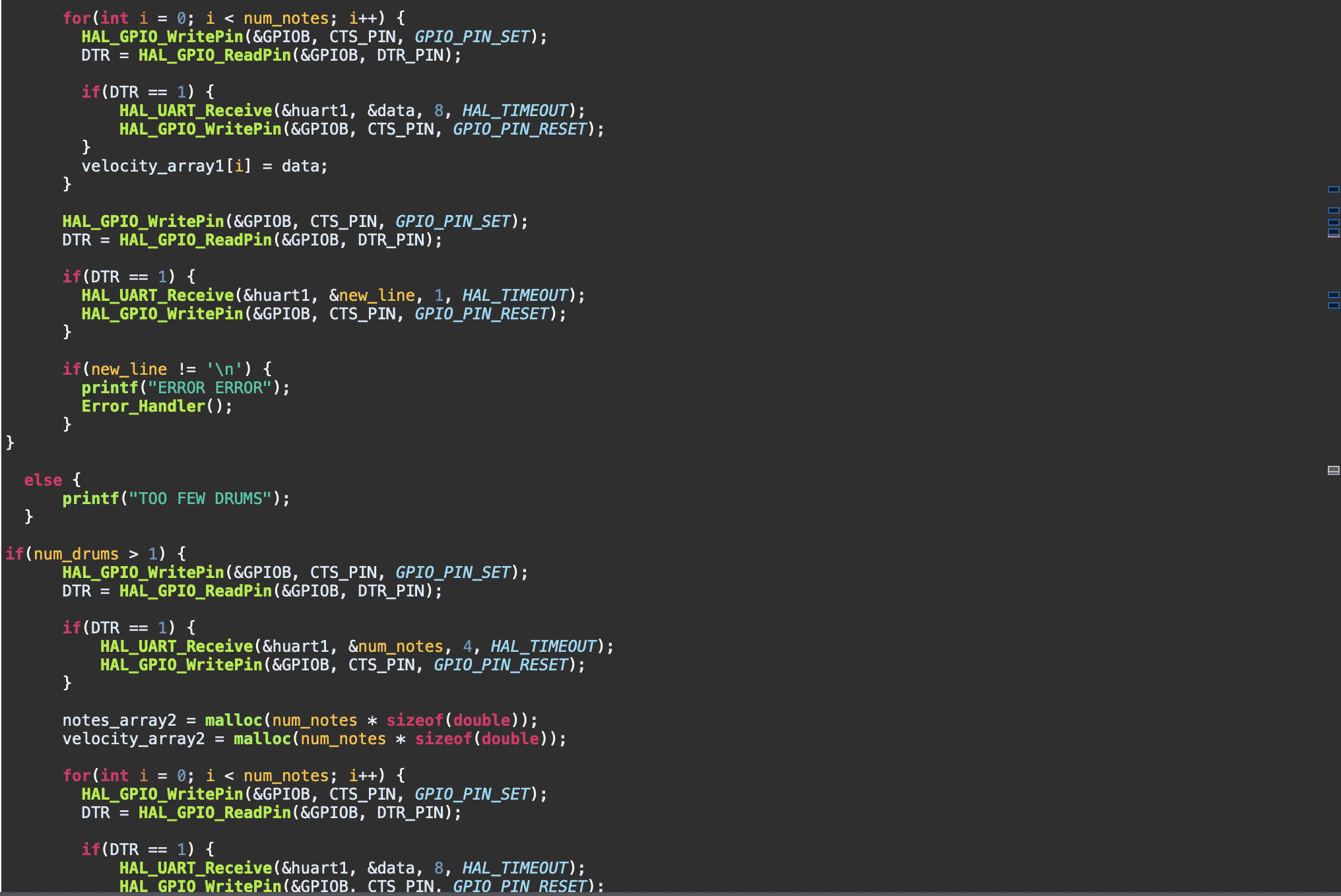Click sizeof on the notes_array2 malloc line
The image size is (1341, 896).
pos(414,720)
